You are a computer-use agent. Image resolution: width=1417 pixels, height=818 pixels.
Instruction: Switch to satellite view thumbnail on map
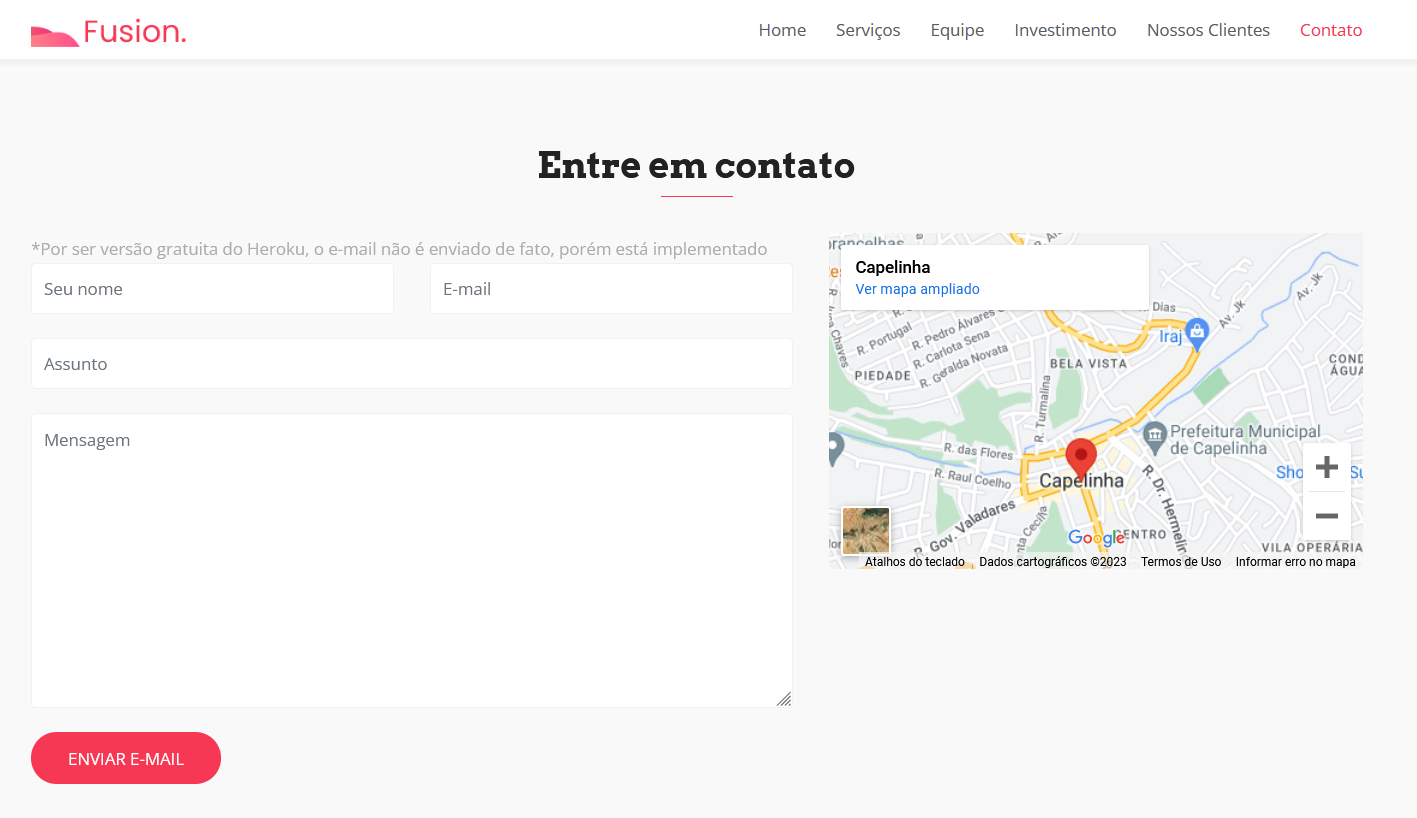click(866, 531)
